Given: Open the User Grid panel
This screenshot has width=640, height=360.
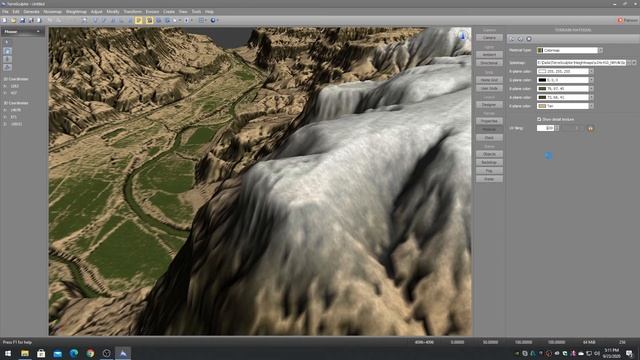Looking at the screenshot, I should (x=489, y=88).
